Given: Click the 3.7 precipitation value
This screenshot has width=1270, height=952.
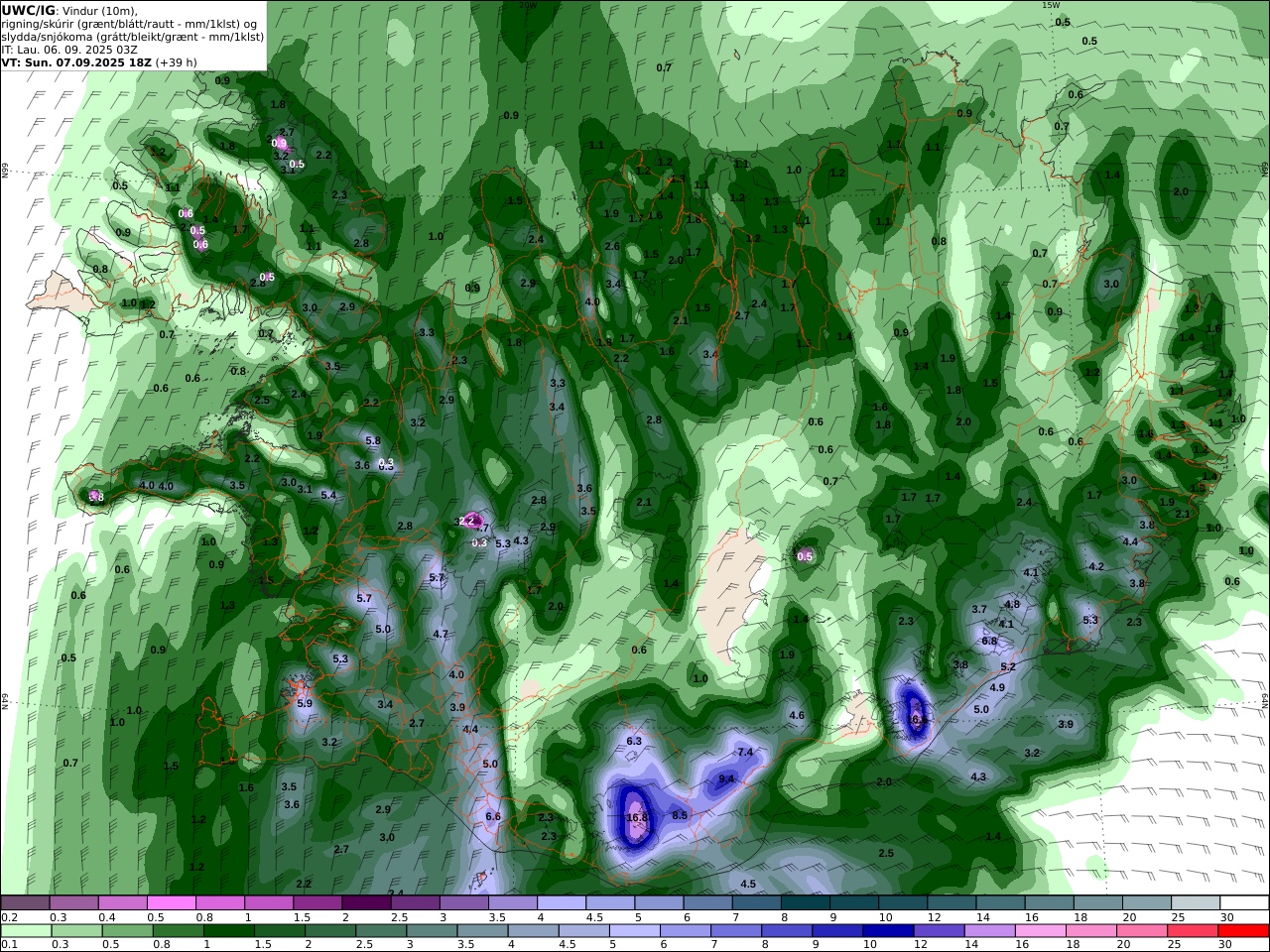Looking at the screenshot, I should 979,609.
